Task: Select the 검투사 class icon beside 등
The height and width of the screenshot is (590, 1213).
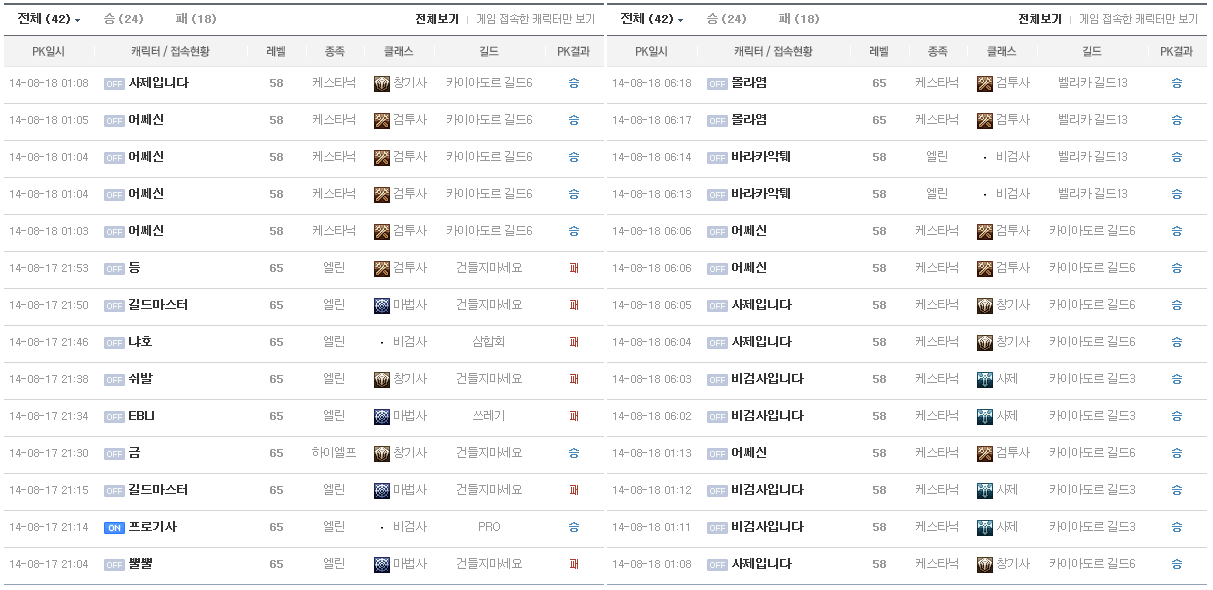Action: 381,268
